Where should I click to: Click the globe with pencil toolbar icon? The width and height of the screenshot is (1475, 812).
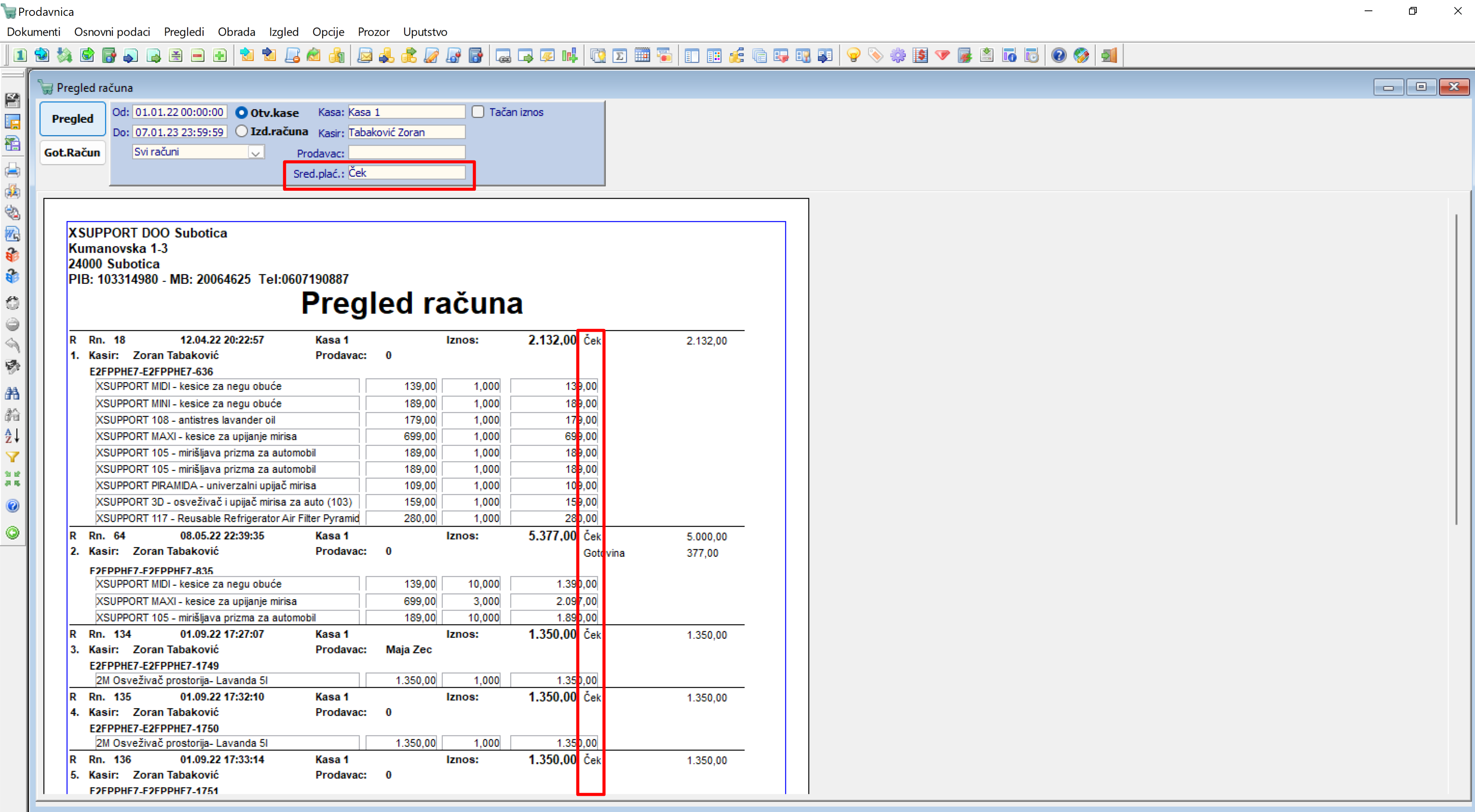tap(1081, 56)
